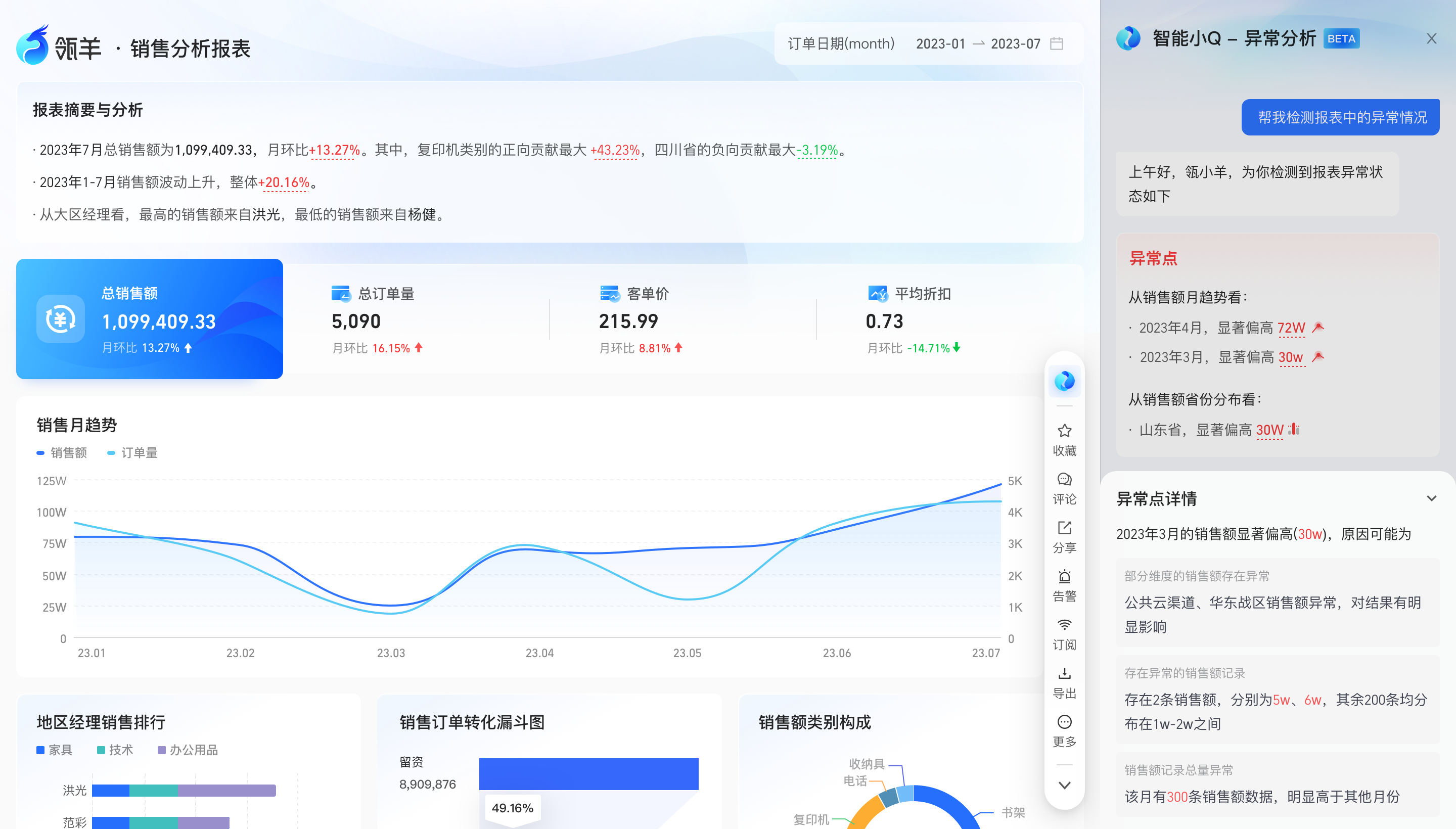Viewport: 1456px width, 829px height.
Task: Click bar chart icon beside 山东省 30W
Action: (x=1294, y=429)
